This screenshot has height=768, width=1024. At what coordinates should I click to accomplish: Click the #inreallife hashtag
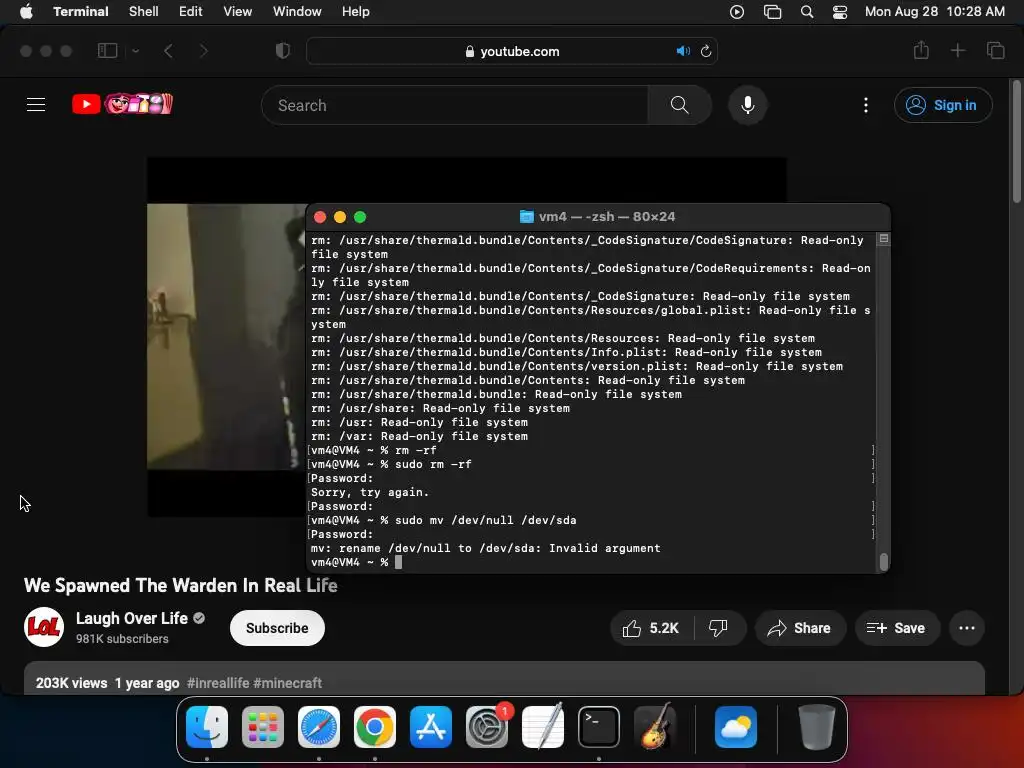[218, 683]
